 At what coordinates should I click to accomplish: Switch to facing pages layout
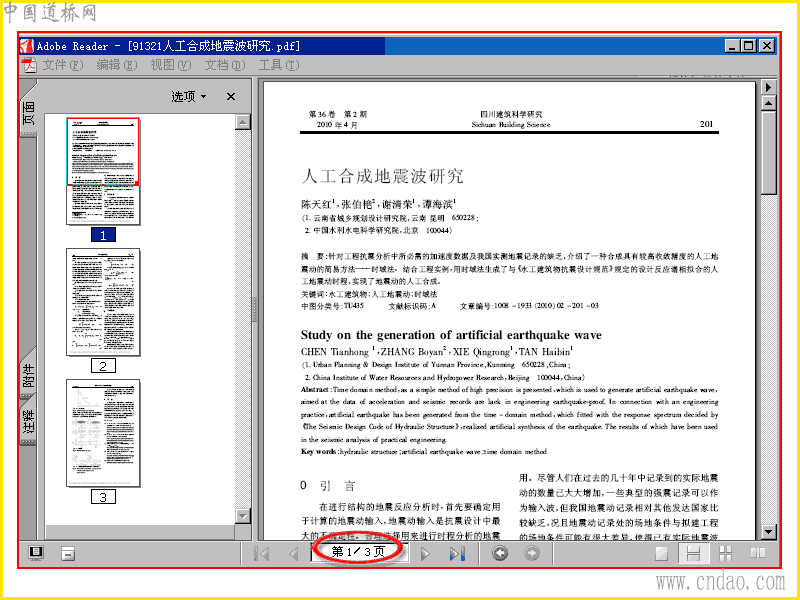tap(758, 554)
